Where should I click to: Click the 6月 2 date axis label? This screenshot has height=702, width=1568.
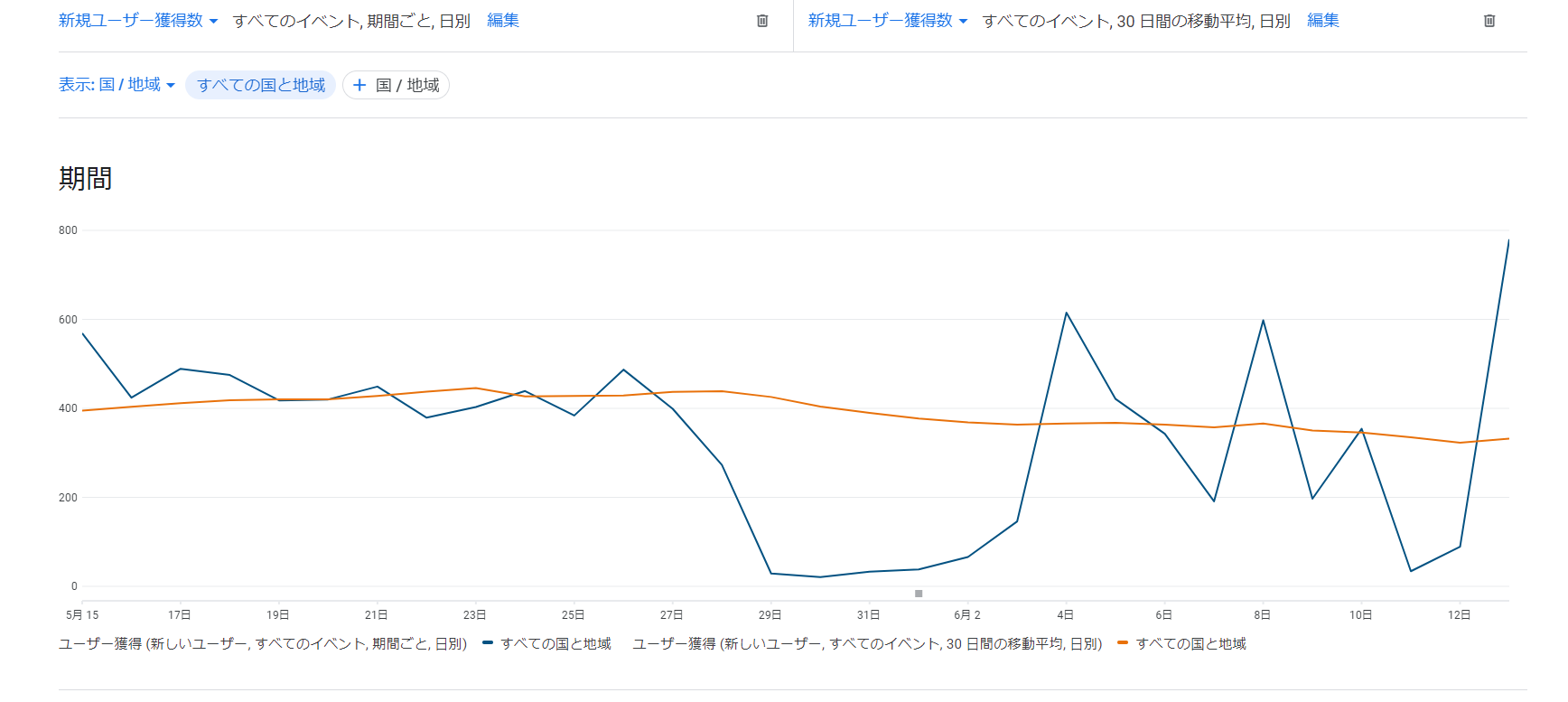pyautogui.click(x=967, y=615)
